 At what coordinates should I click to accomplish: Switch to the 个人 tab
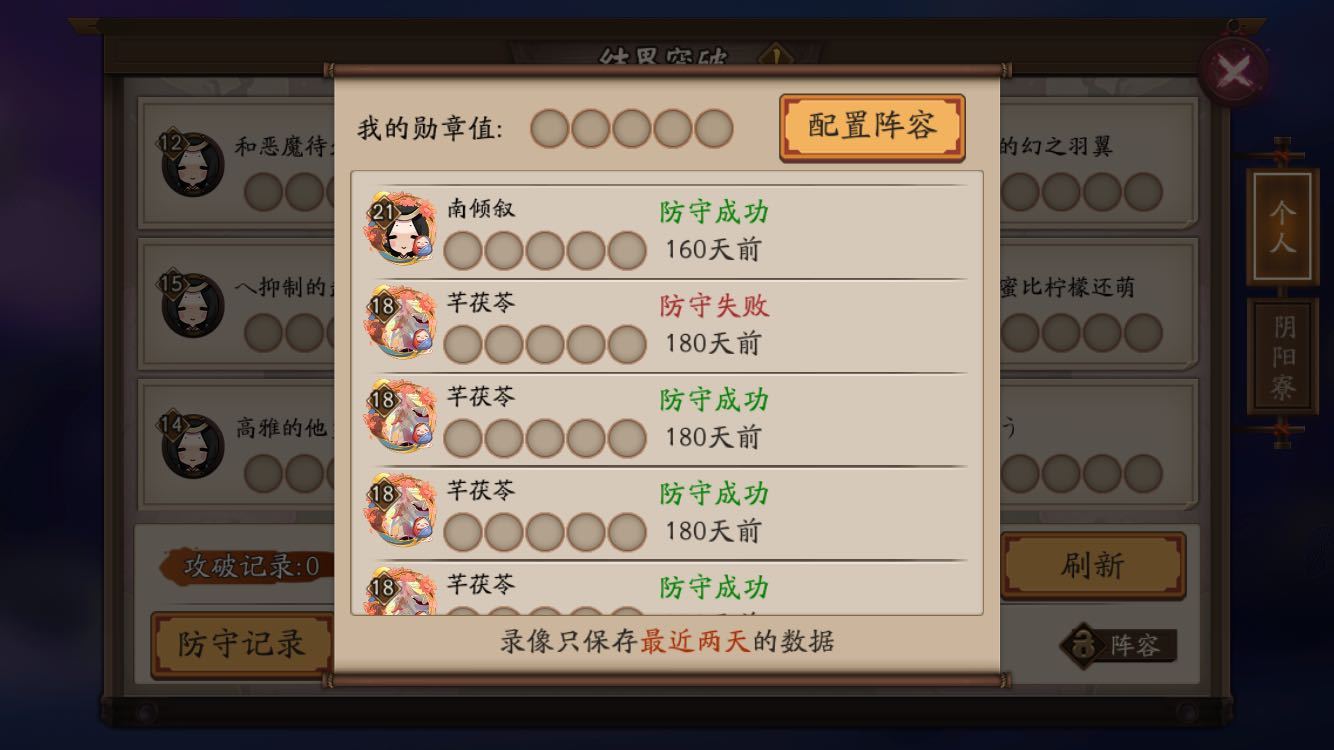(x=1282, y=228)
